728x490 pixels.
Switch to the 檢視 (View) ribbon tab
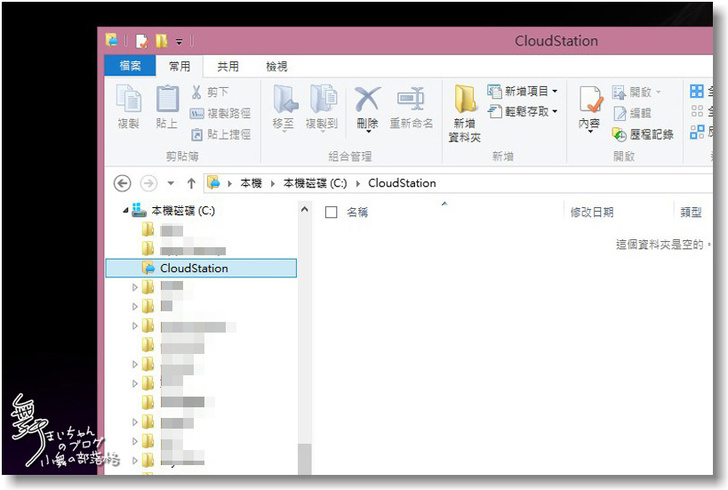[x=276, y=66]
